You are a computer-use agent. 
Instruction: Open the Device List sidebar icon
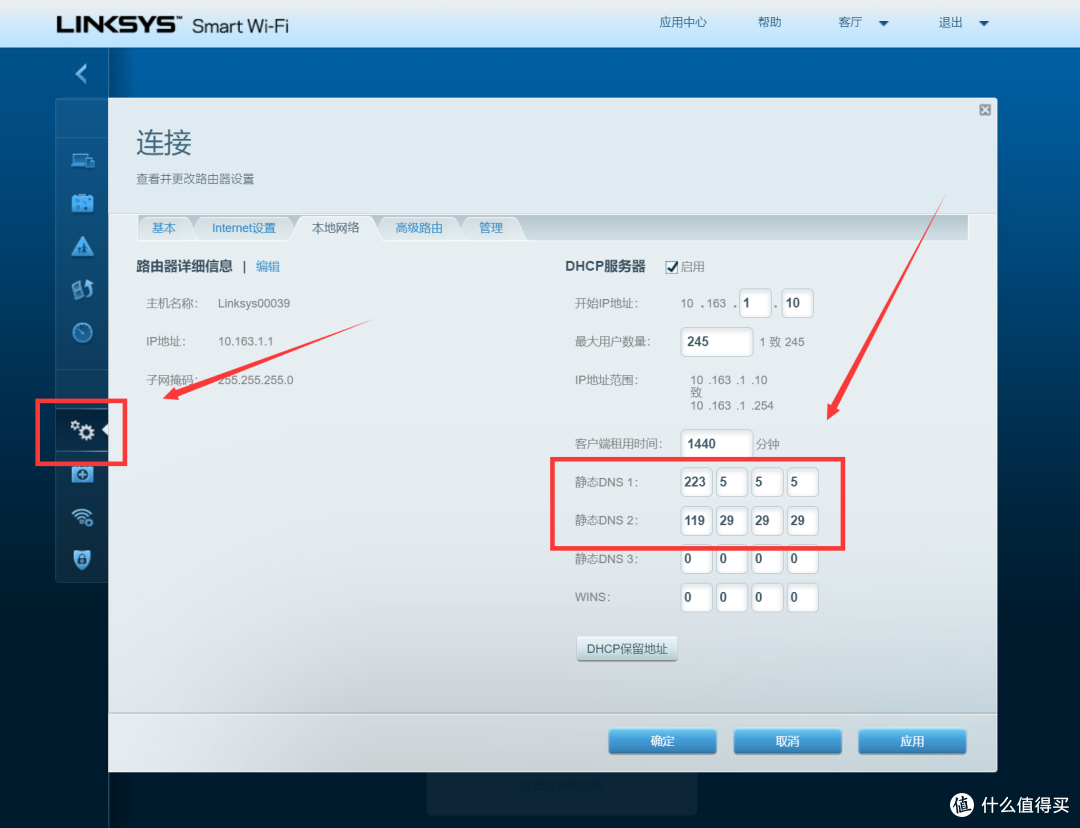click(82, 160)
